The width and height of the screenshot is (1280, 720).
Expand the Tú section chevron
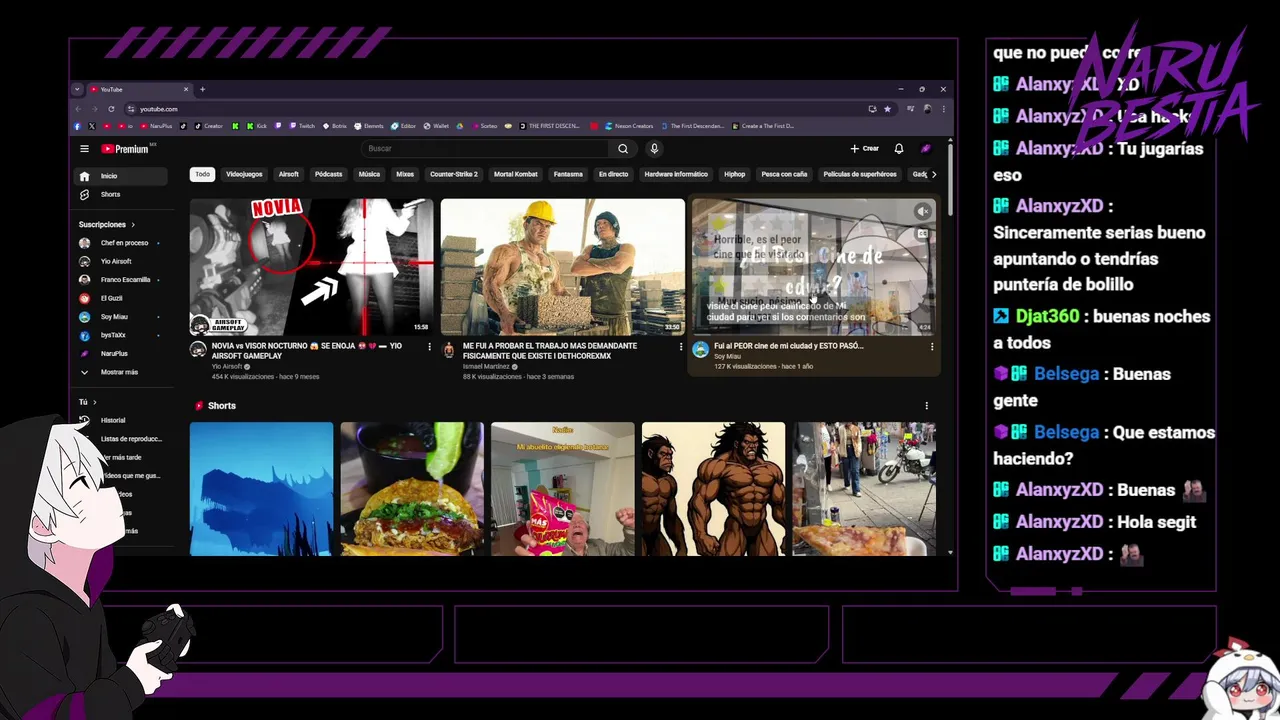click(95, 402)
